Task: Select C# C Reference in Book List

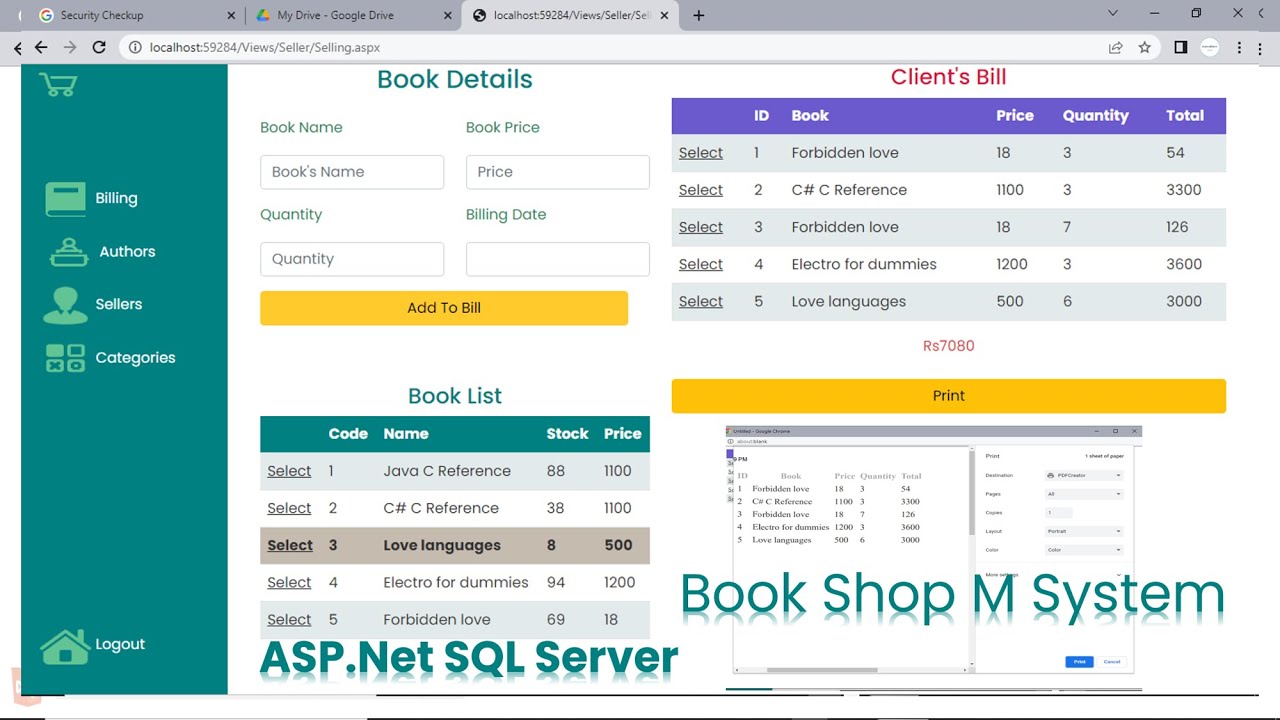Action: [x=289, y=508]
